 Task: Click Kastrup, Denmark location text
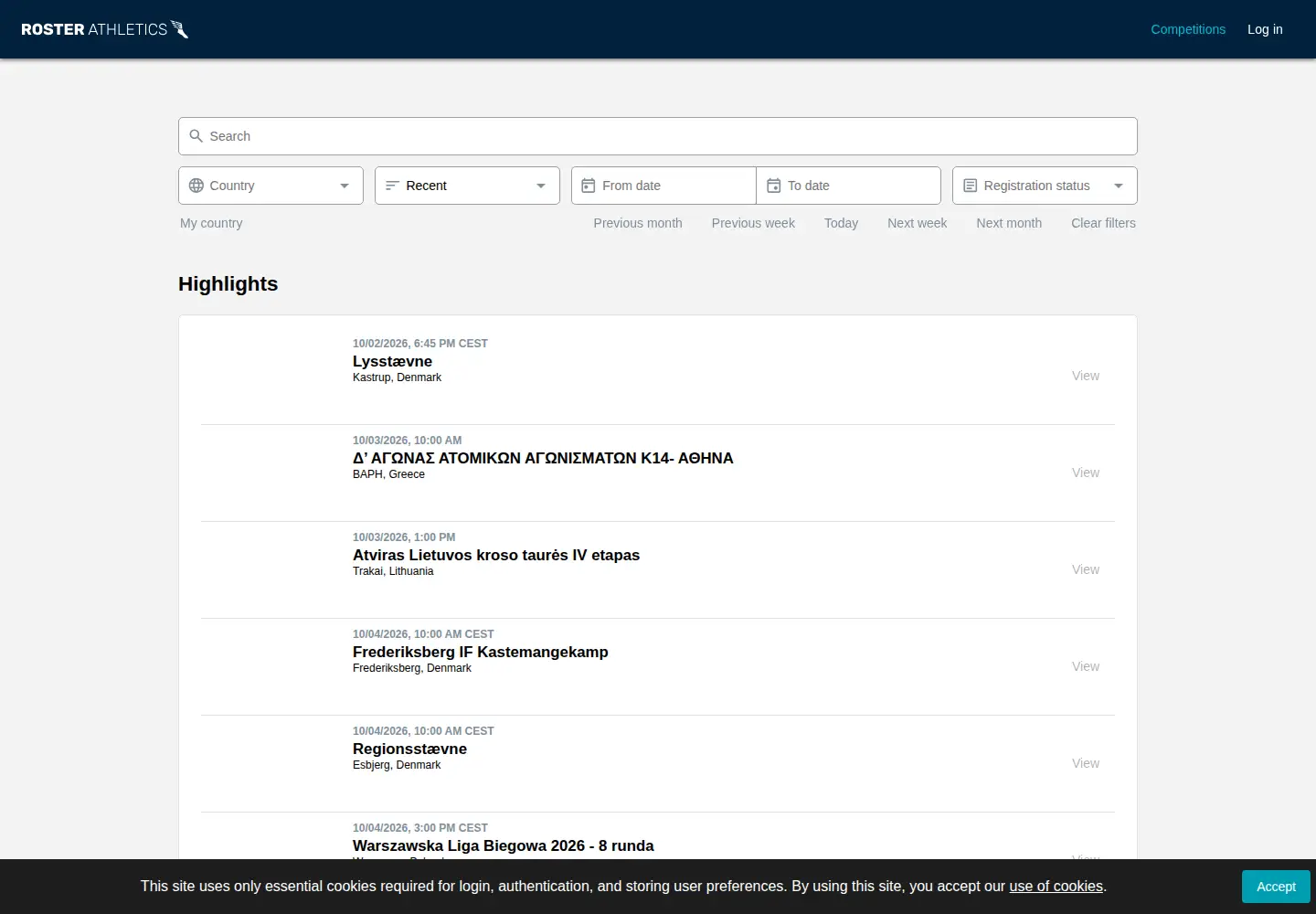pyautogui.click(x=397, y=377)
